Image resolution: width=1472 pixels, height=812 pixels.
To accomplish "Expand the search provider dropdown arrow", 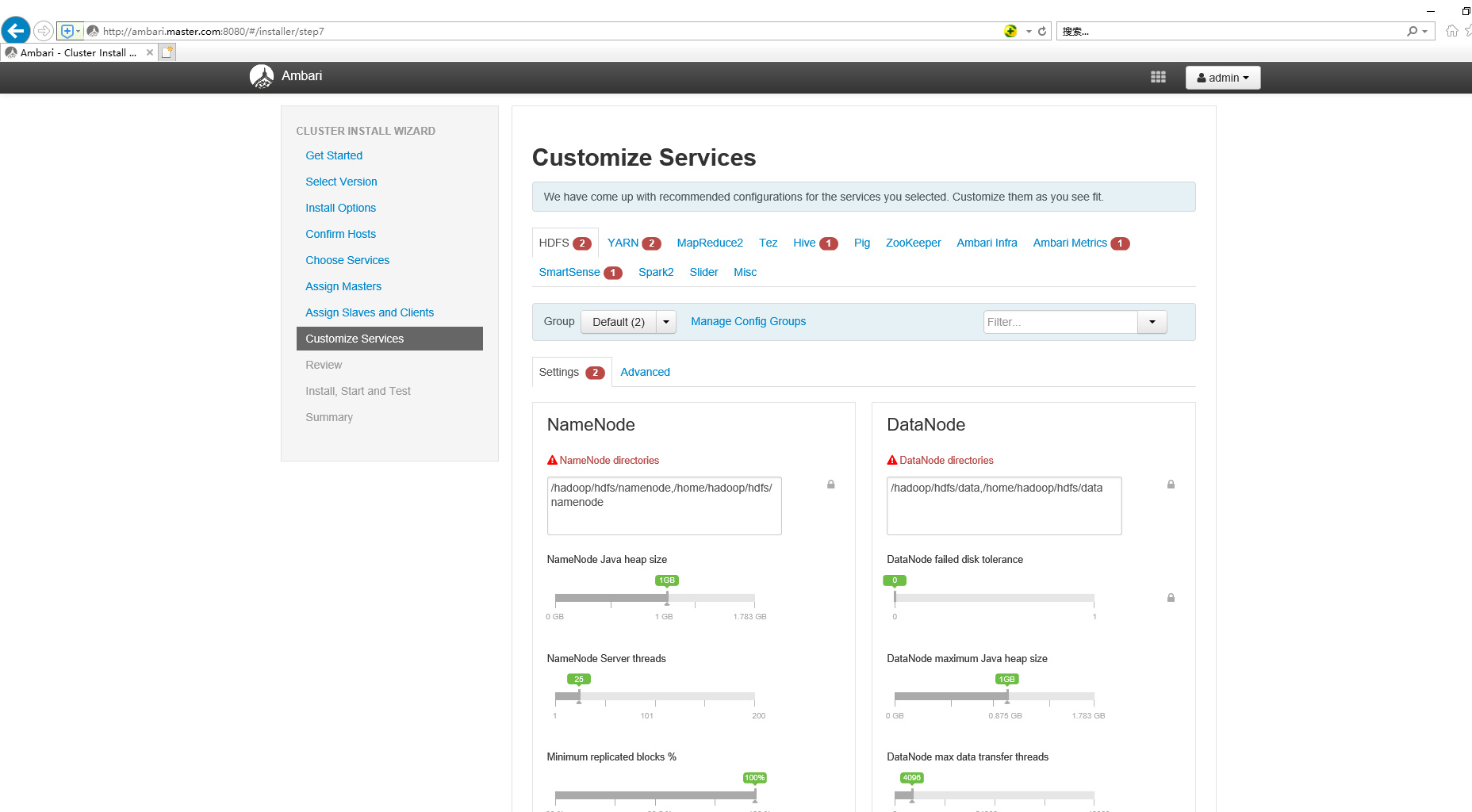I will [1425, 32].
